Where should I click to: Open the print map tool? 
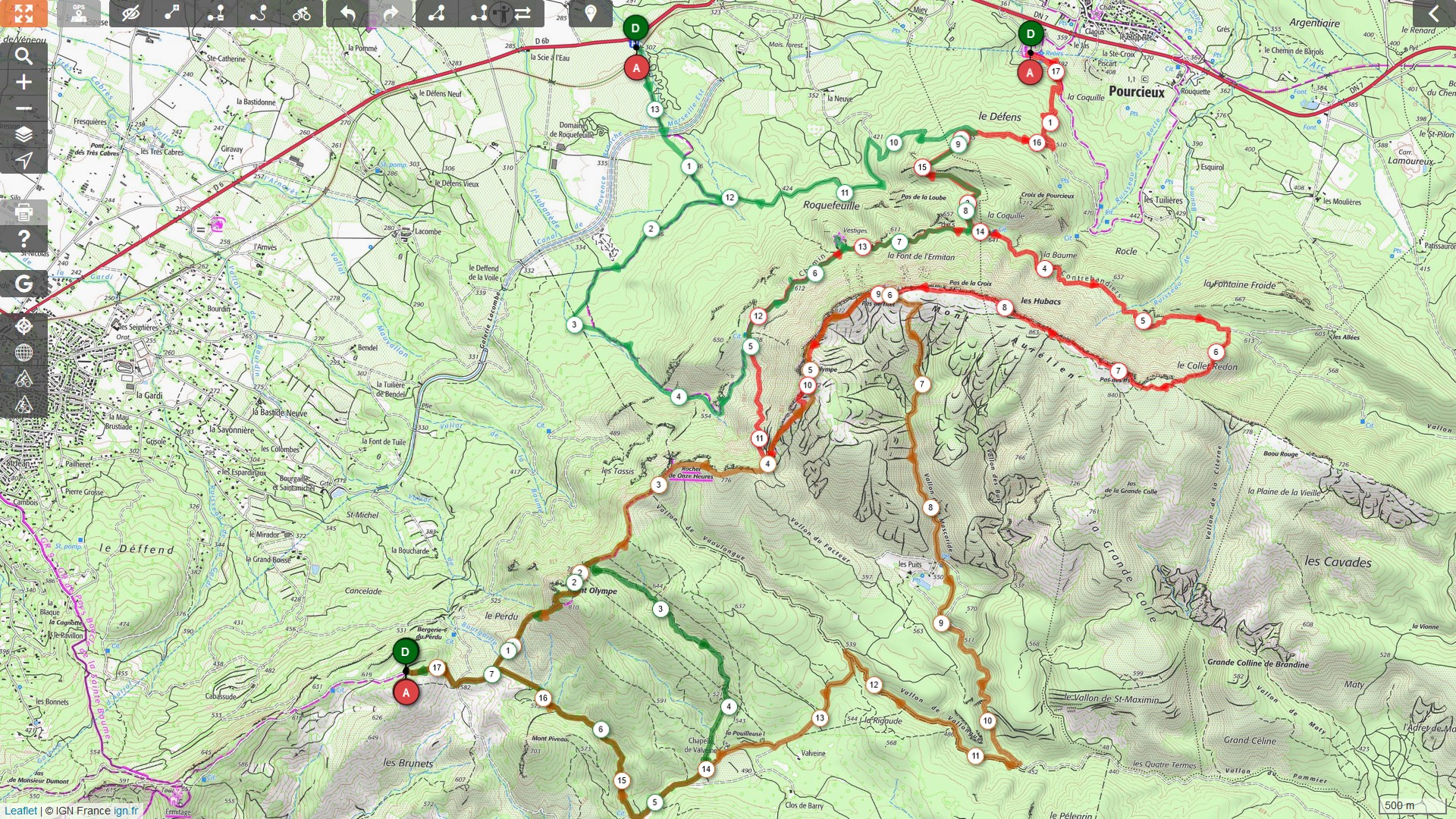click(x=24, y=212)
